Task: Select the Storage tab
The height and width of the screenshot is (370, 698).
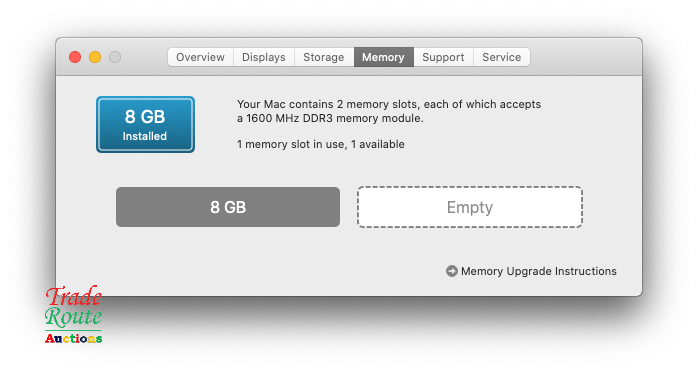Action: click(324, 57)
